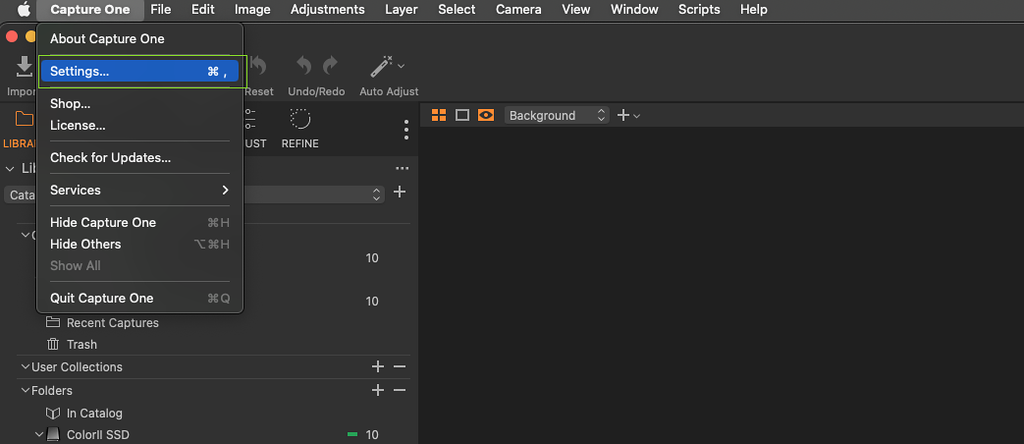Open the Refine tool tab
Screen dimensions: 1024x444
pyautogui.click(x=300, y=129)
